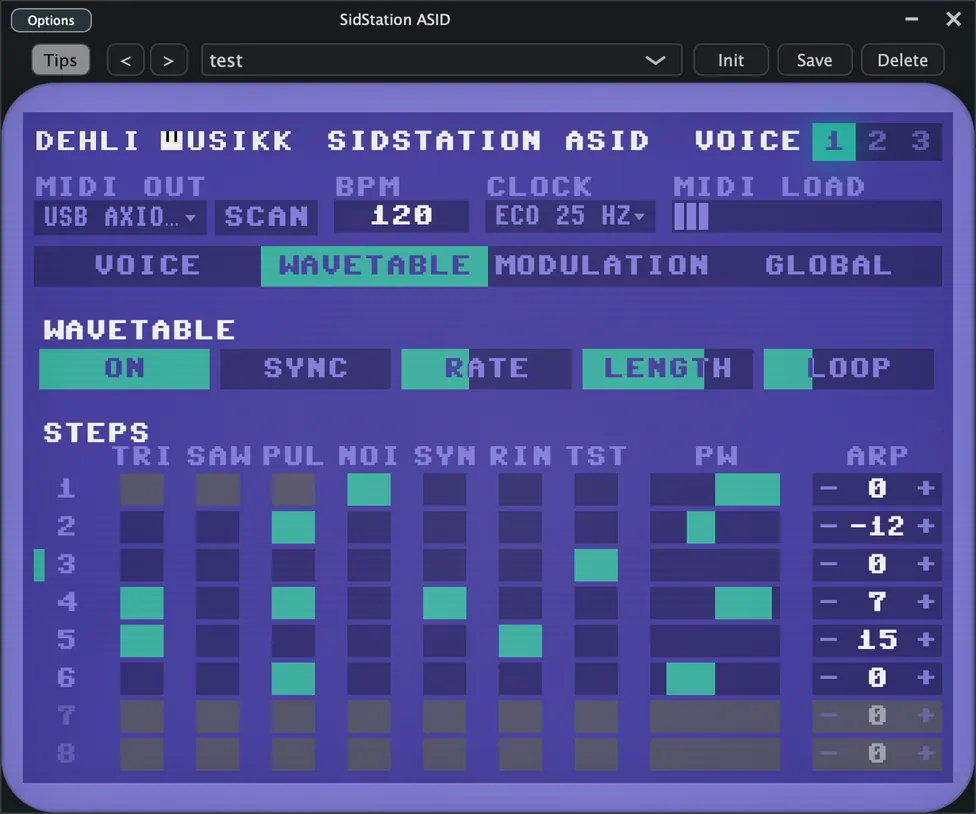Decrease ARP value on step 3
This screenshot has width=976, height=814.
(x=828, y=564)
